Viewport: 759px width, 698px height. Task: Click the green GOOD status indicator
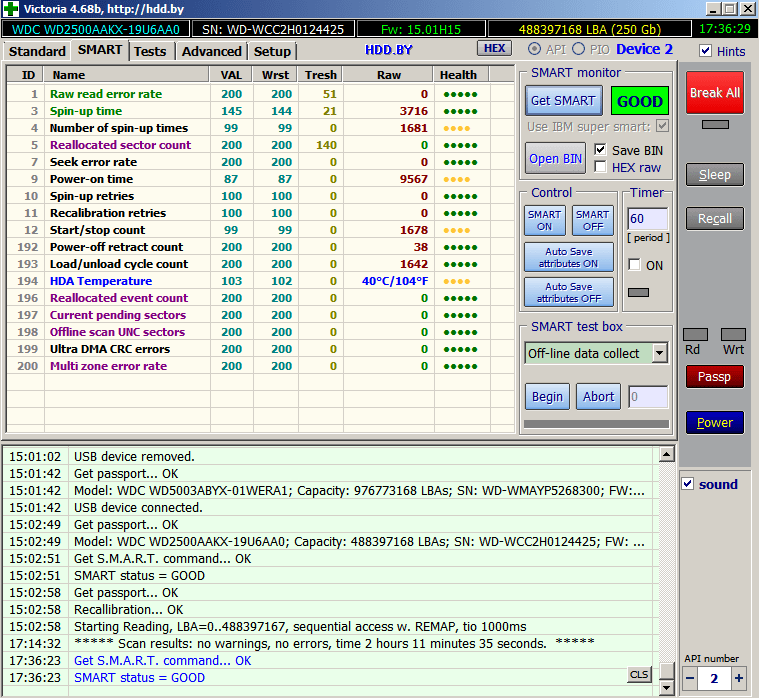[639, 101]
